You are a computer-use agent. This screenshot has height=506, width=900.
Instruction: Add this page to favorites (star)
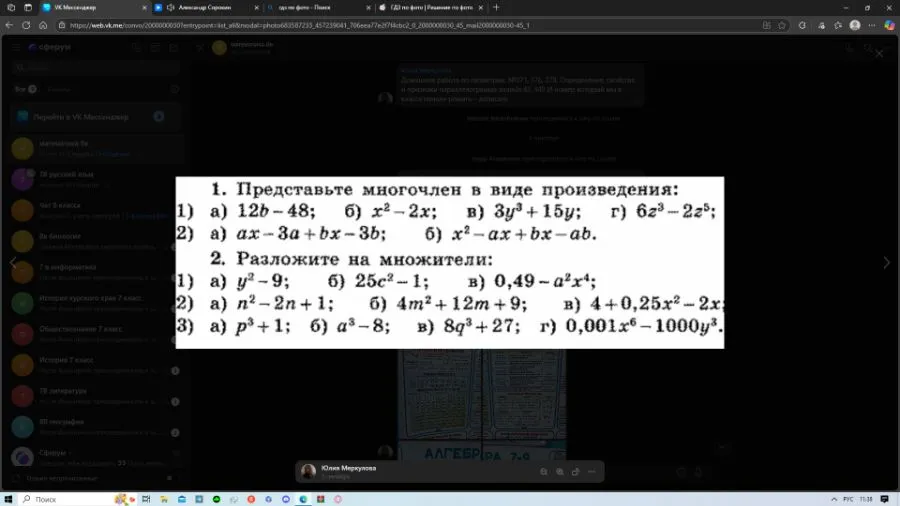click(x=782, y=25)
